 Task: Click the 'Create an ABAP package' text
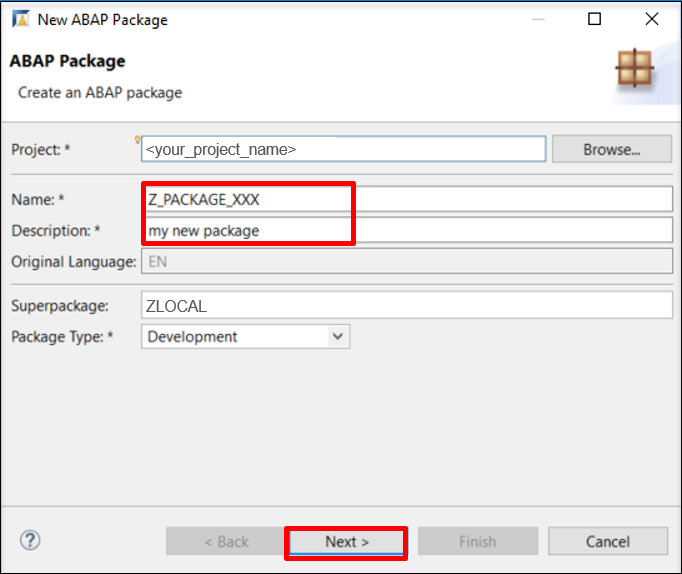(x=100, y=93)
